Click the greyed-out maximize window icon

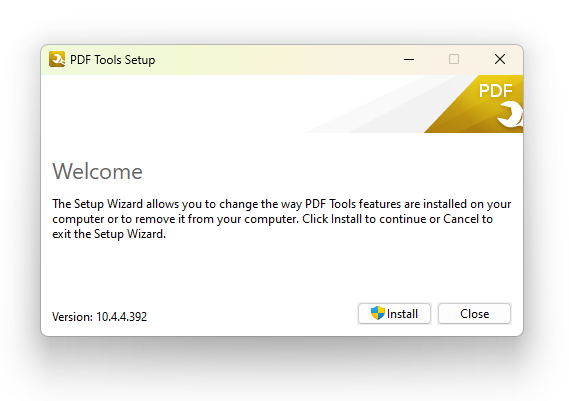click(454, 59)
